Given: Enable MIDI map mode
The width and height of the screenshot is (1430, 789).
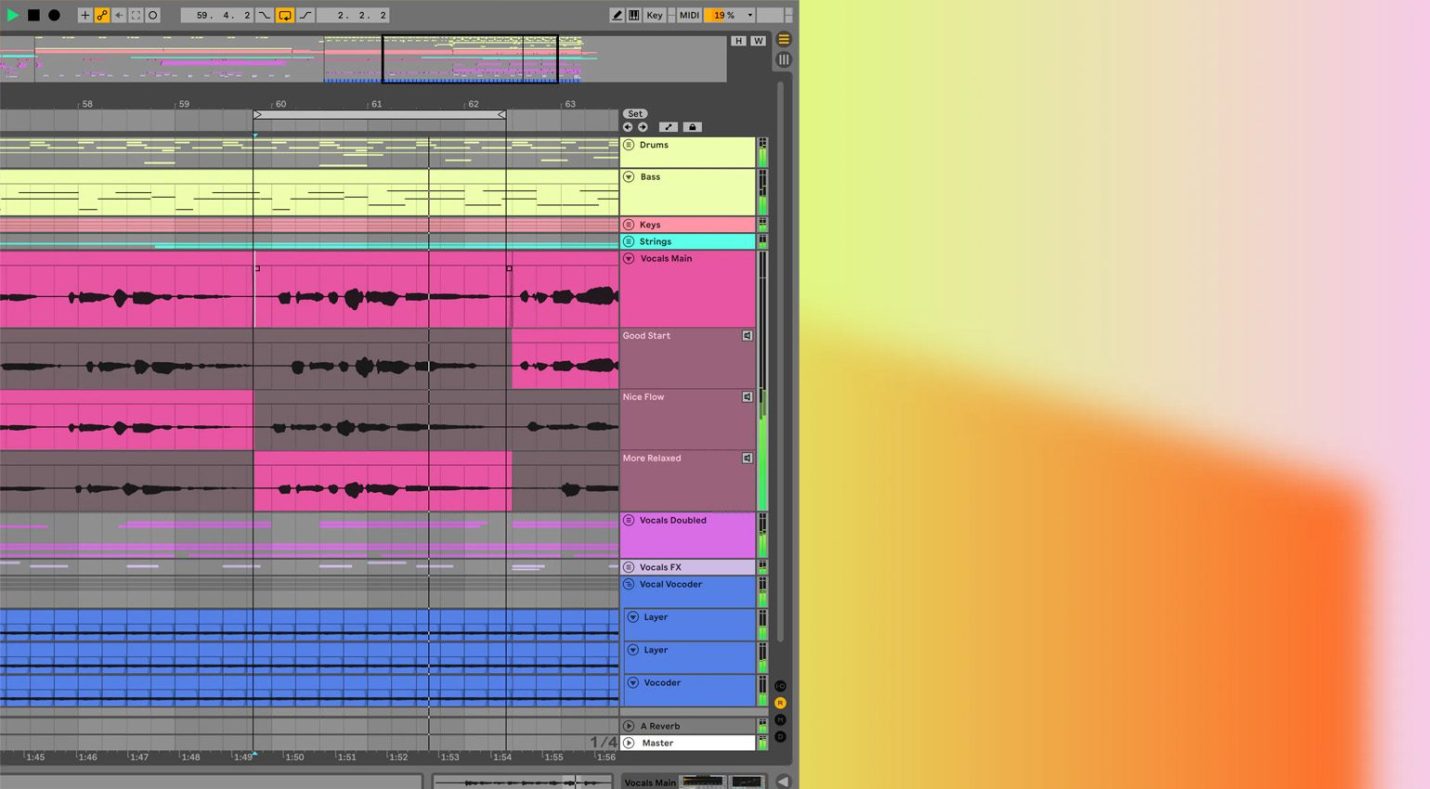Looking at the screenshot, I should (689, 15).
